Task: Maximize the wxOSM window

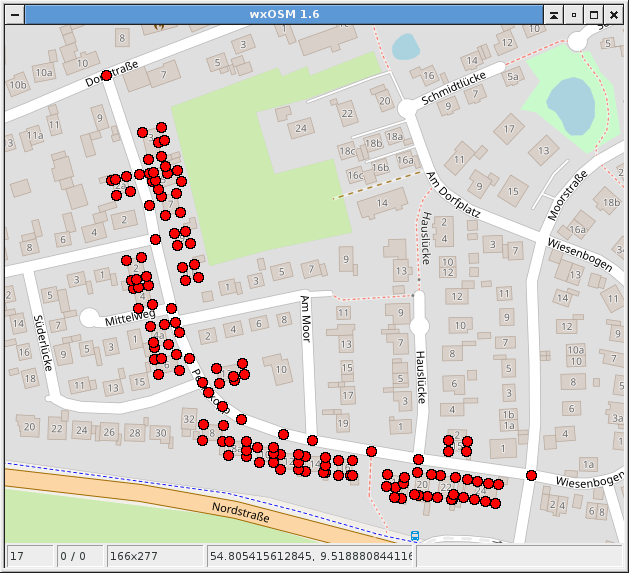Action: coord(594,14)
